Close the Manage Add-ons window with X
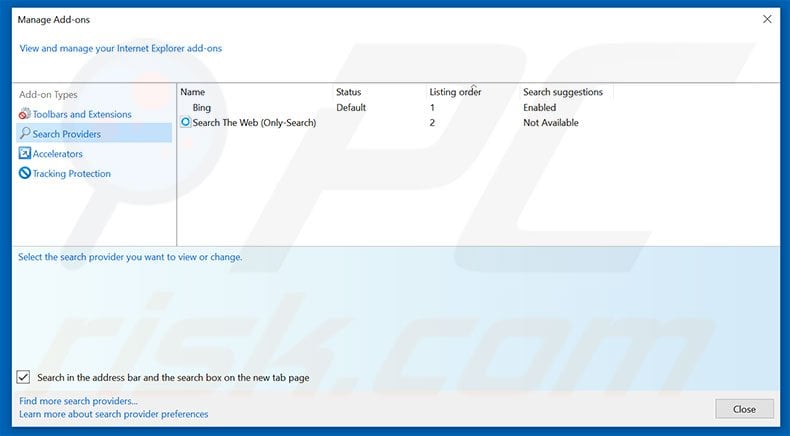Viewport: 790px width, 436px height. (767, 19)
